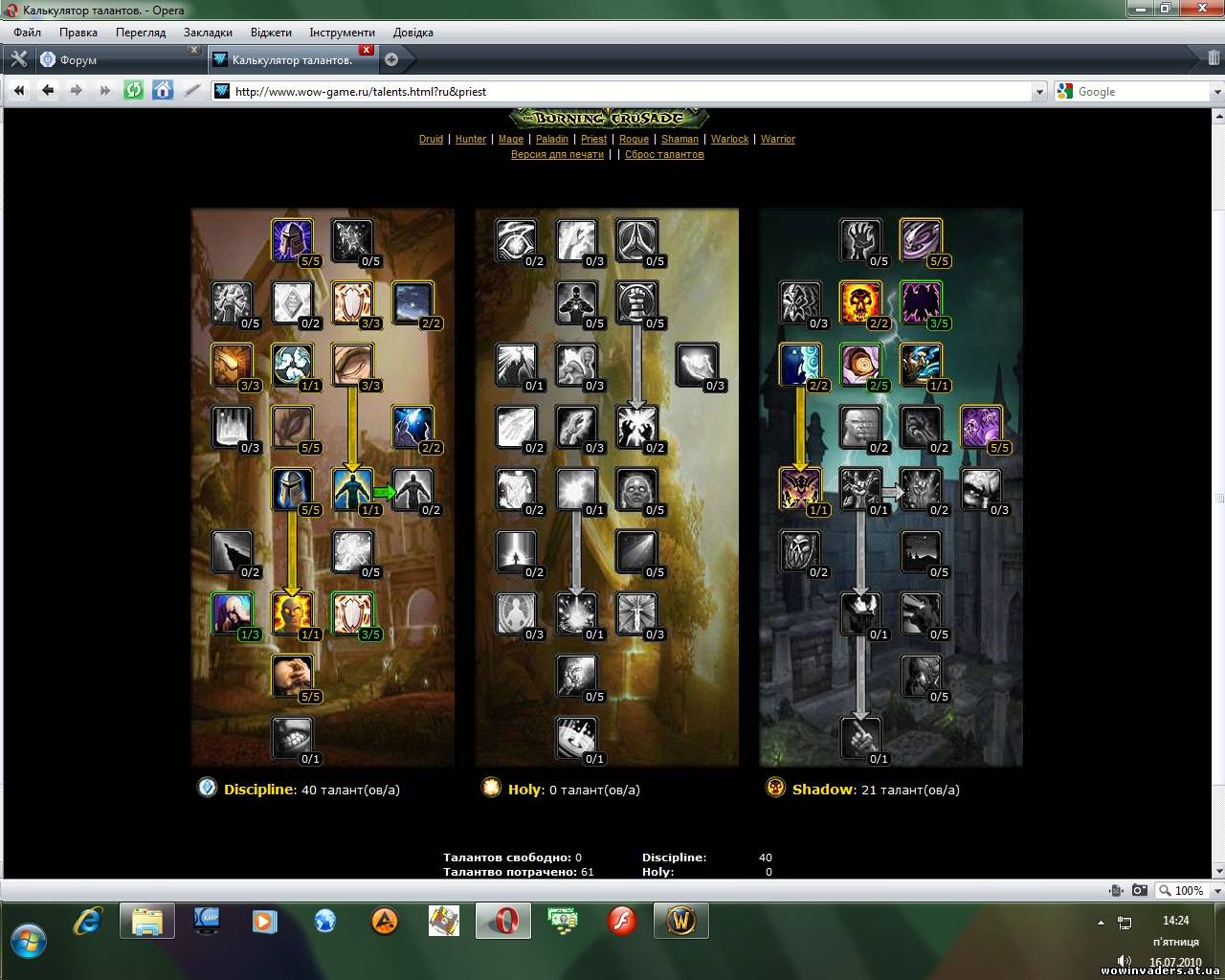Open Internet Explorer from the taskbar
Viewport: 1225px width, 980px height.
click(x=88, y=921)
